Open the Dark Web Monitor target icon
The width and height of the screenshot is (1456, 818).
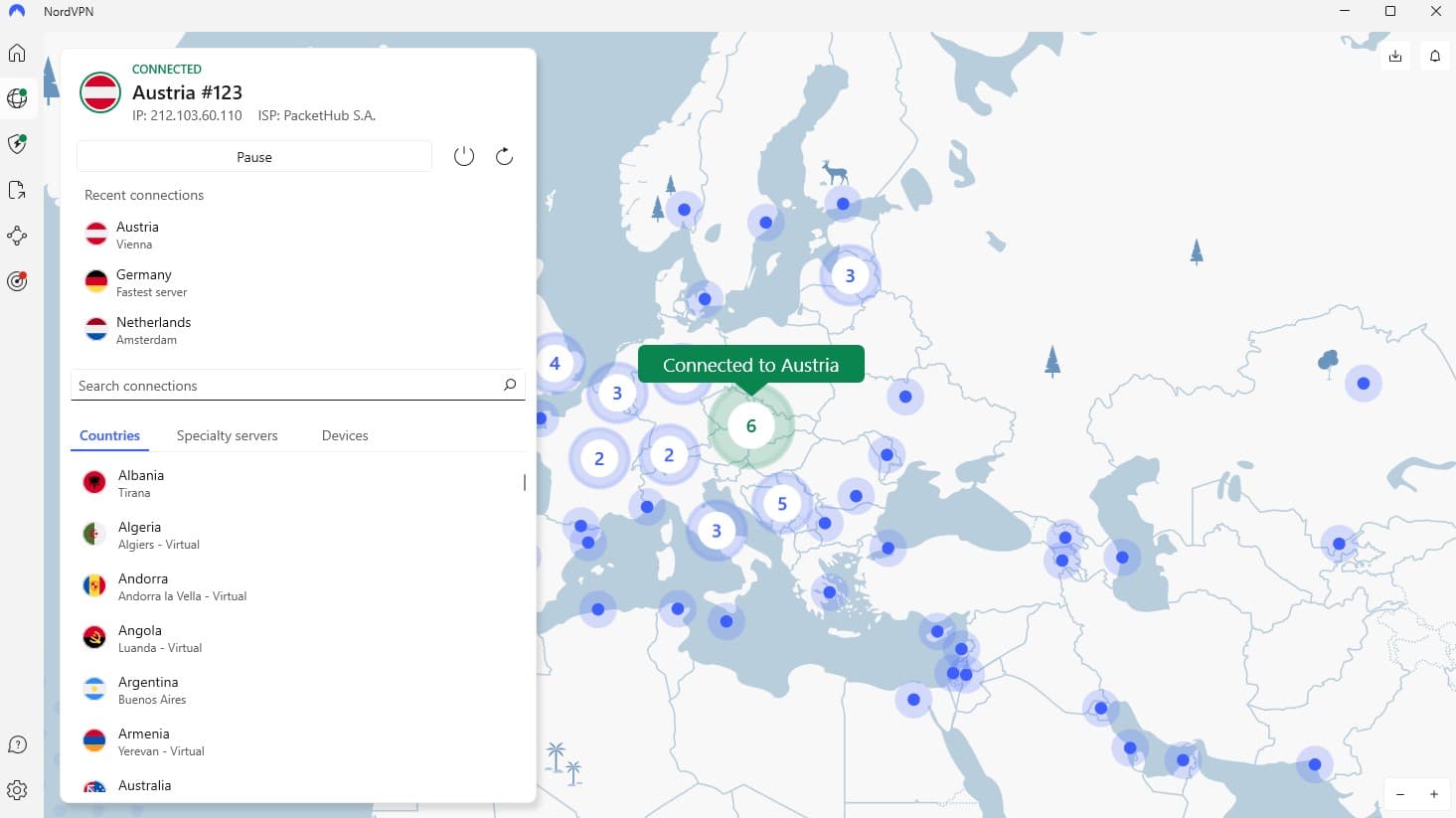click(17, 281)
